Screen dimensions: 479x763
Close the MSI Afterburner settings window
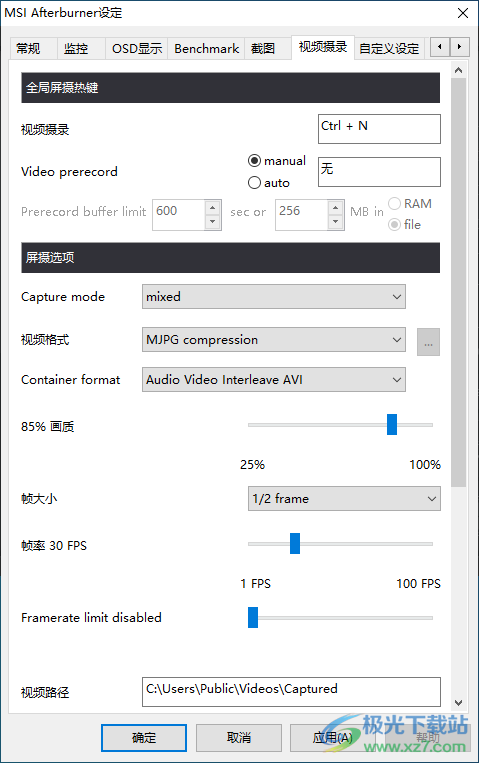click(463, 13)
